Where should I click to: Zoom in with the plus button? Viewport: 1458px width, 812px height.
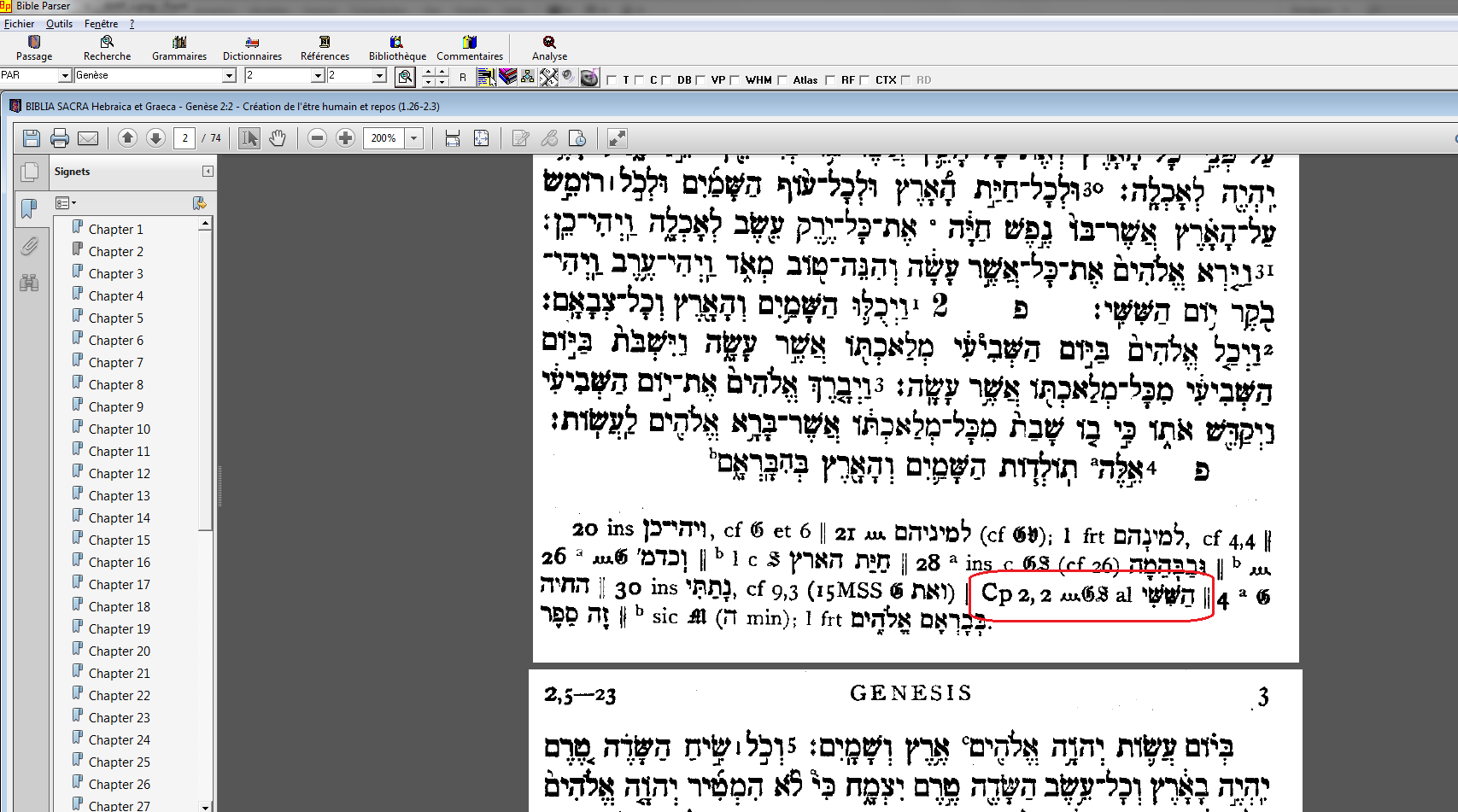pos(345,138)
